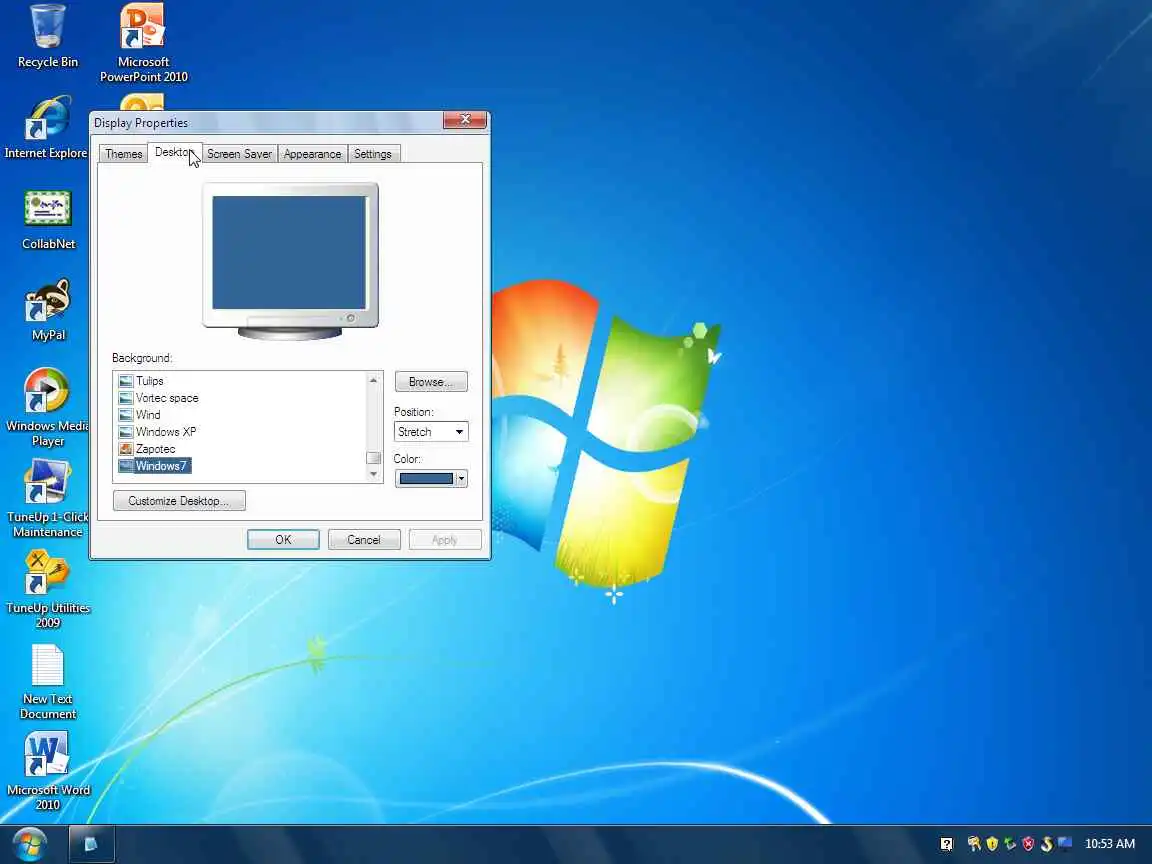
Task: Click the monitor preview image
Action: coord(290,262)
